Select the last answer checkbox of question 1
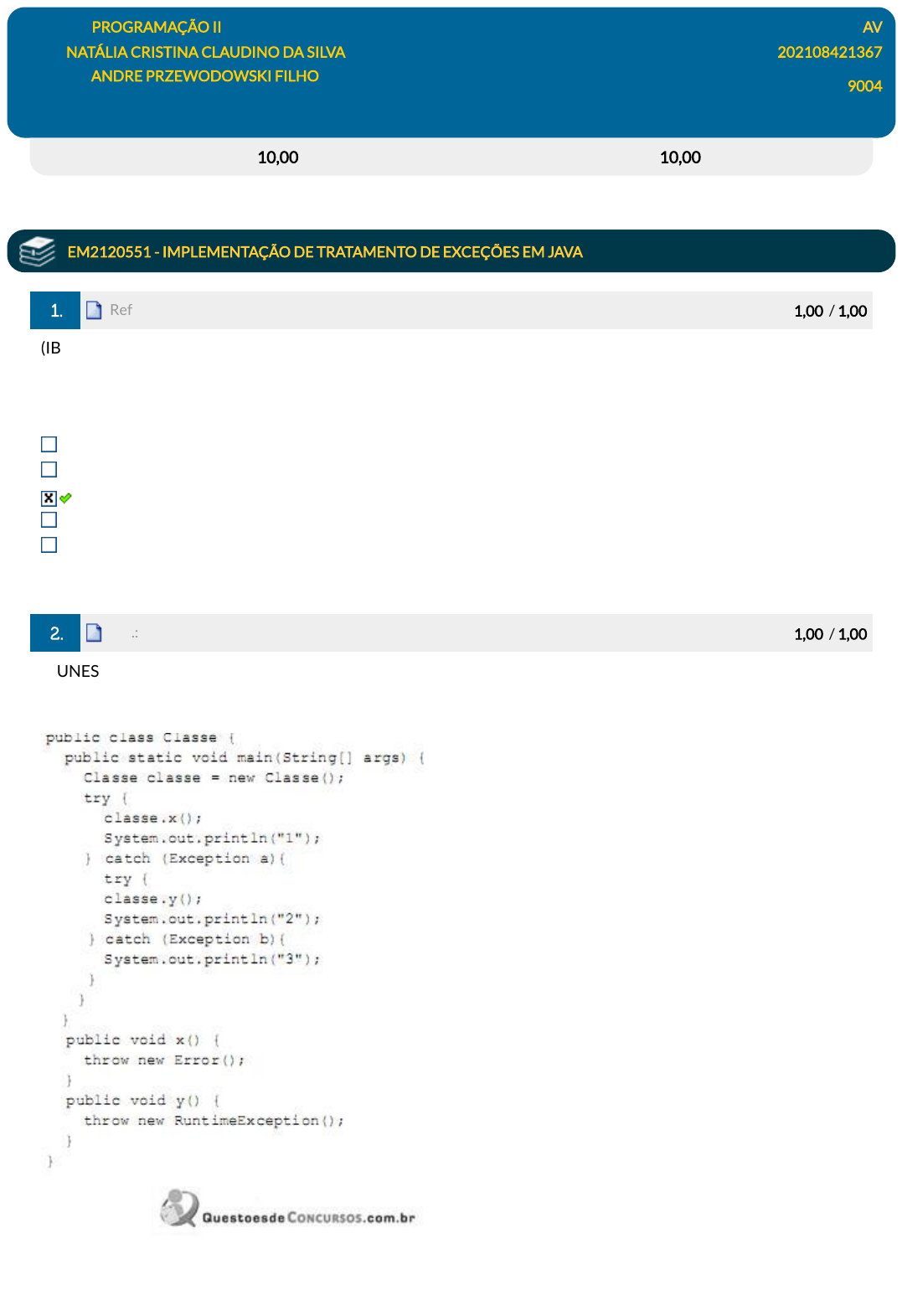The height and width of the screenshot is (1316, 902). click(49, 544)
